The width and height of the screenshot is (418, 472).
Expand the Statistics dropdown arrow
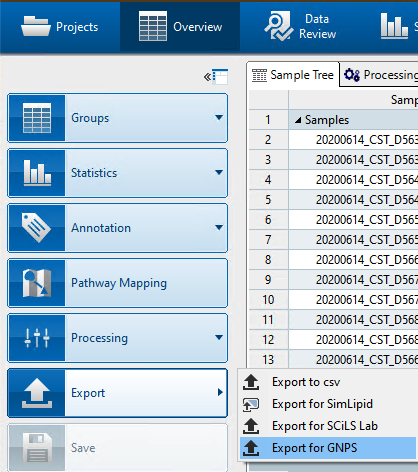coord(219,172)
